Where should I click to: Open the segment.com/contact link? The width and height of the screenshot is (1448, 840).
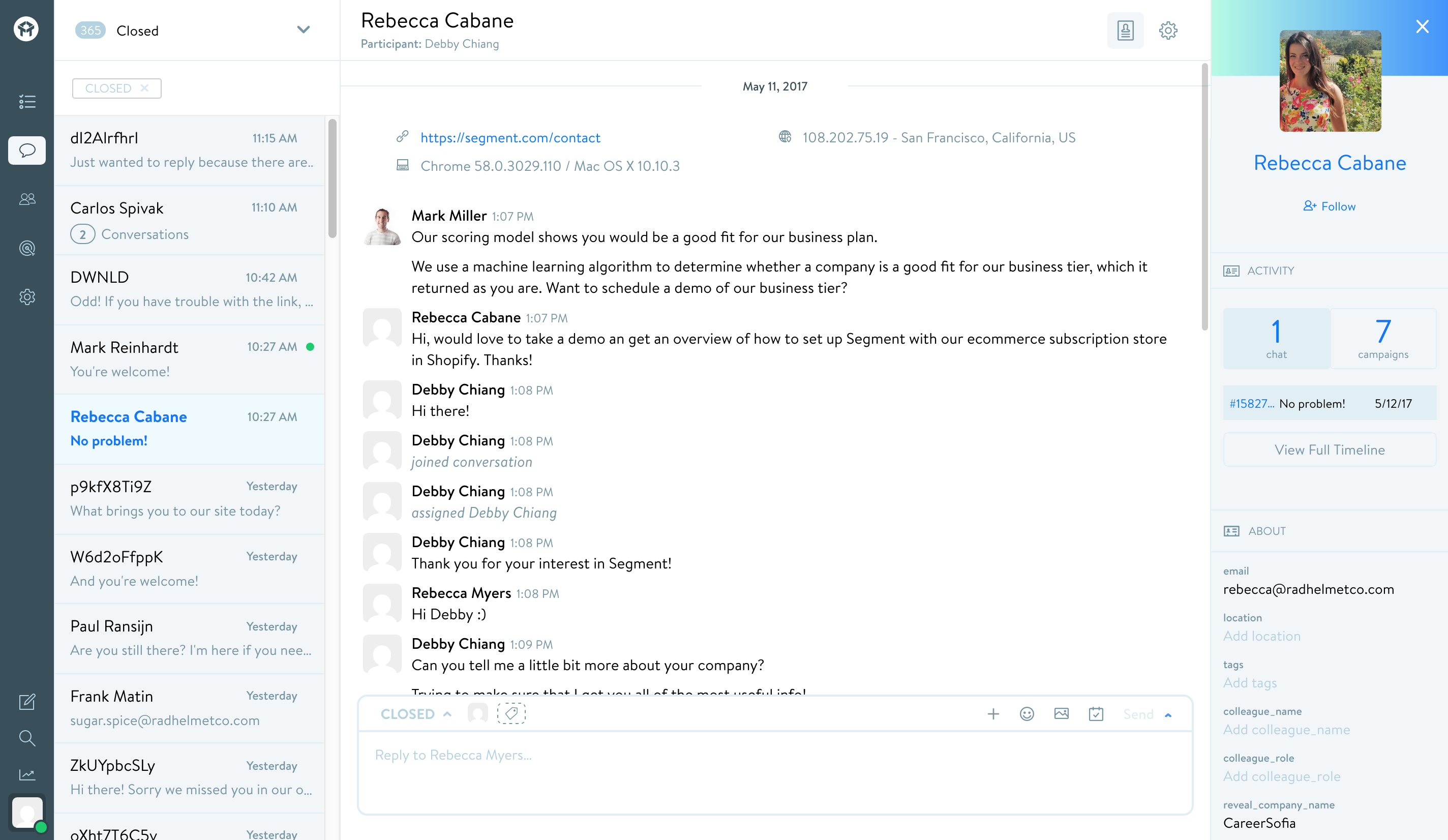tap(510, 137)
